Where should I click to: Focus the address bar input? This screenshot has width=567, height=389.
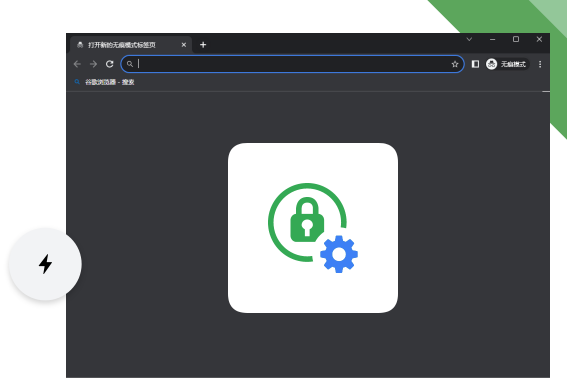[293, 64]
